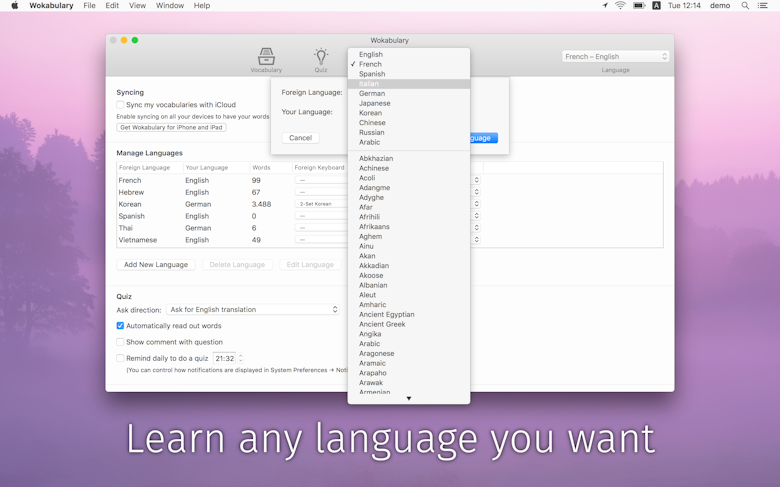Adjust the reminder time stepper
Screen dimensions: 780x487
tap(241, 358)
